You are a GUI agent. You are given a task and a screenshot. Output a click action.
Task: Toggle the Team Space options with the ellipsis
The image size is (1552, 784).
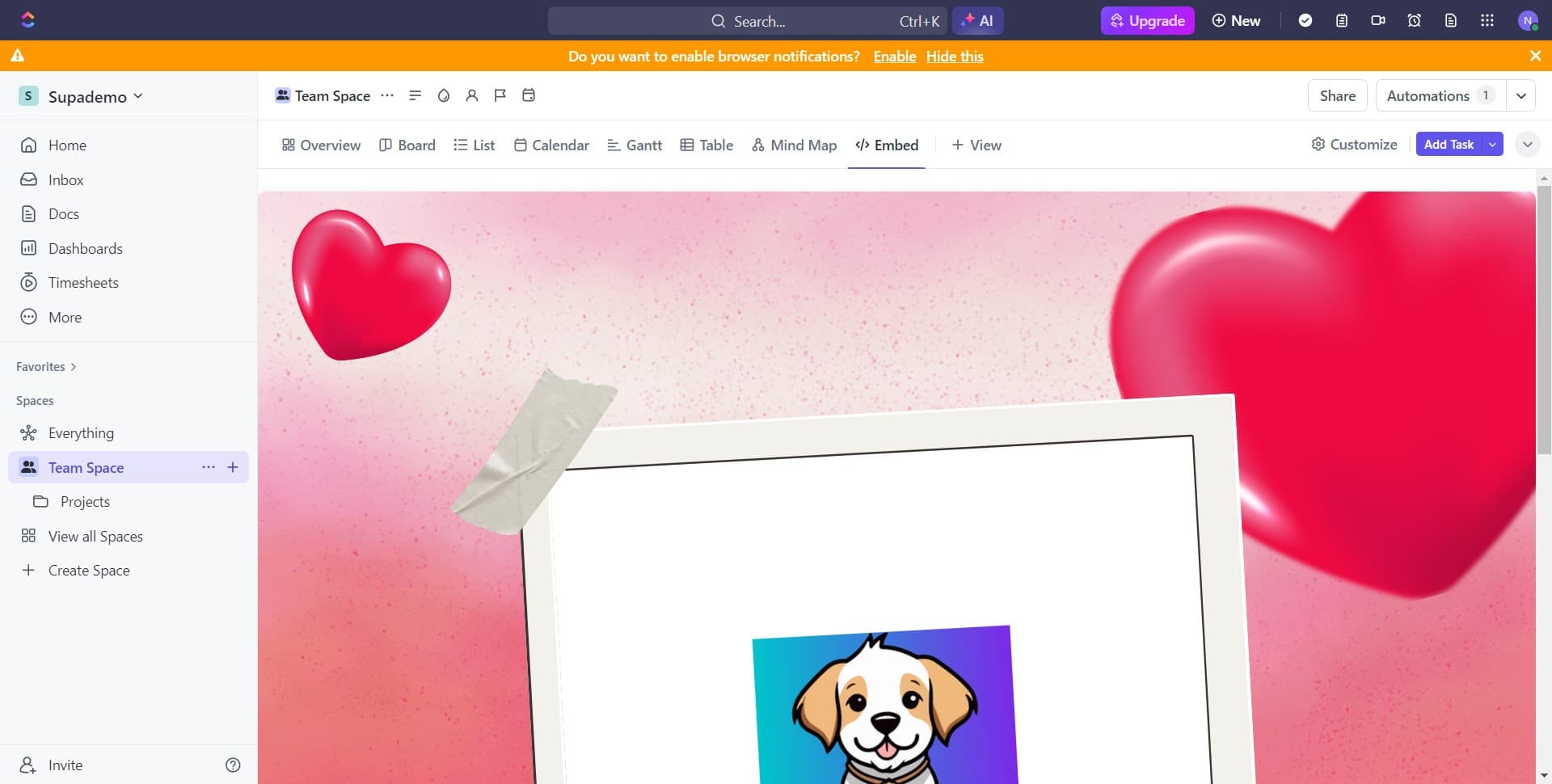point(208,467)
